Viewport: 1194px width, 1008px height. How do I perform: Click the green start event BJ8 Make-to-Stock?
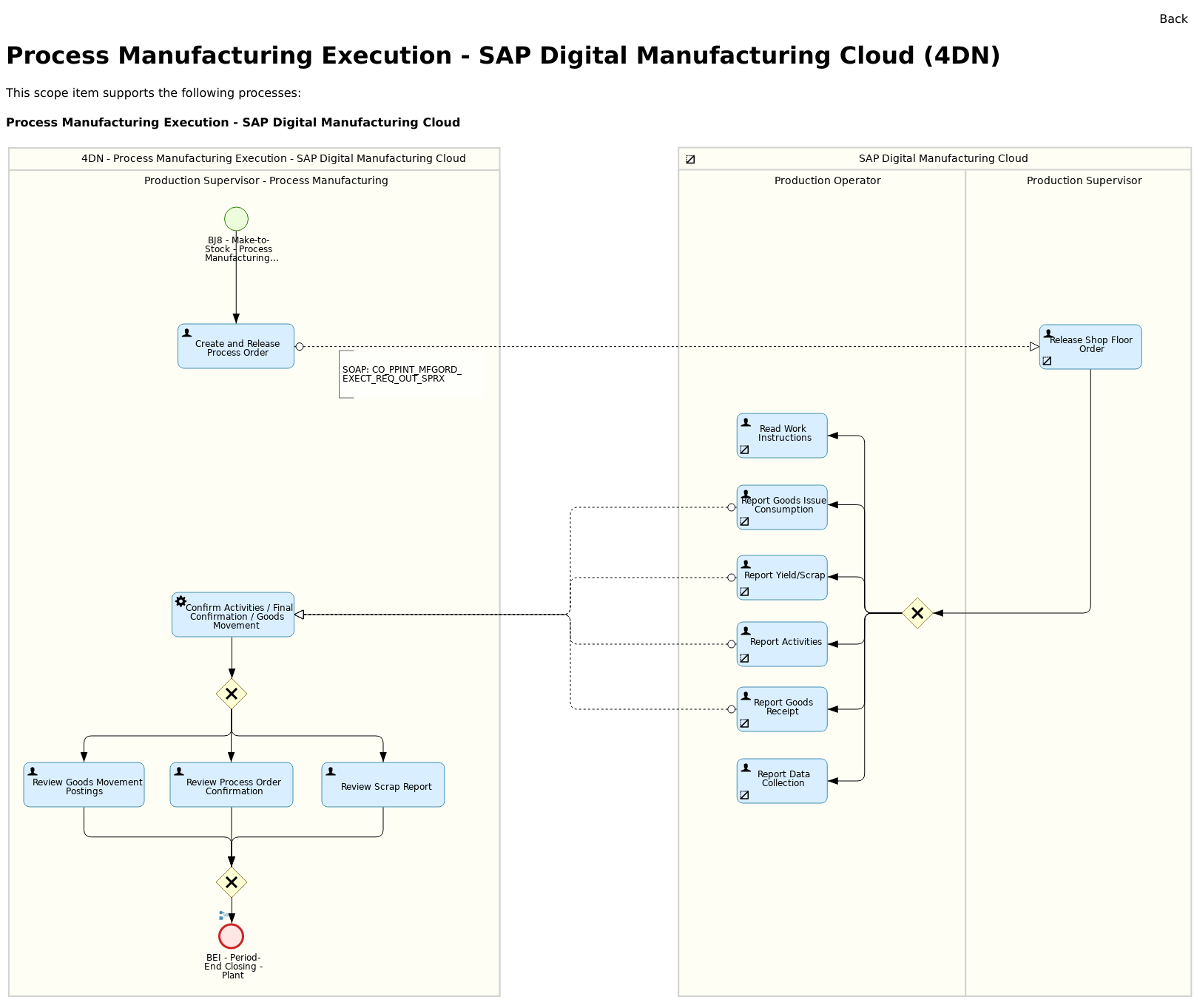click(x=236, y=218)
